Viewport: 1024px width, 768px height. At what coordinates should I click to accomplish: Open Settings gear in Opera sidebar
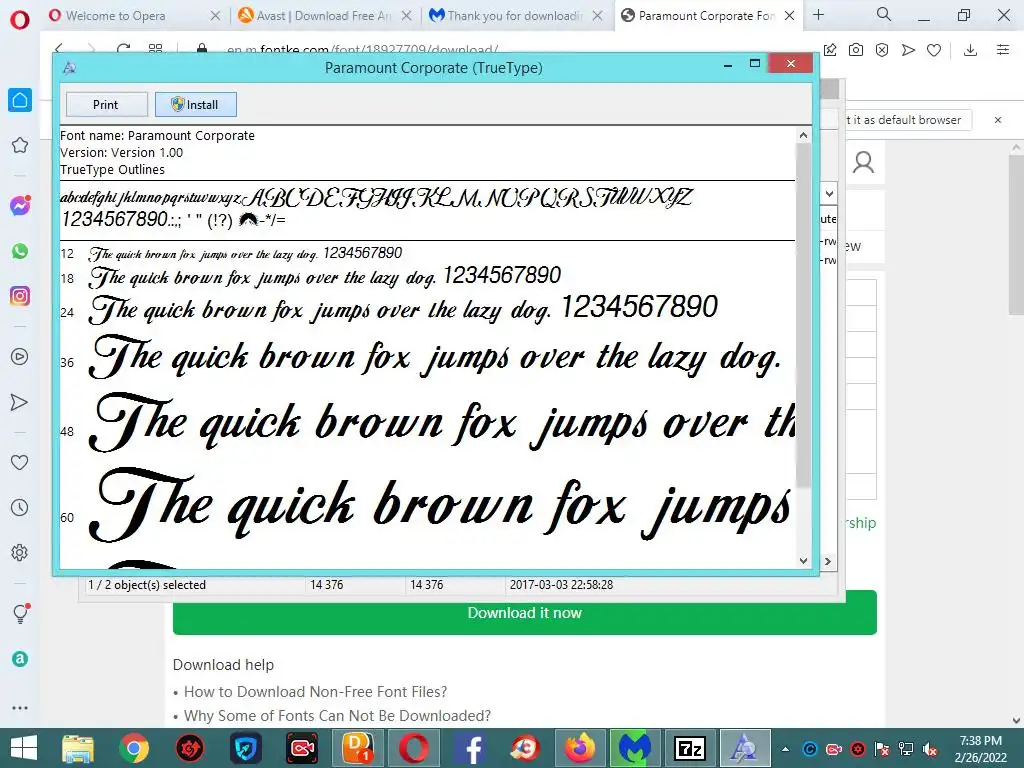click(20, 552)
